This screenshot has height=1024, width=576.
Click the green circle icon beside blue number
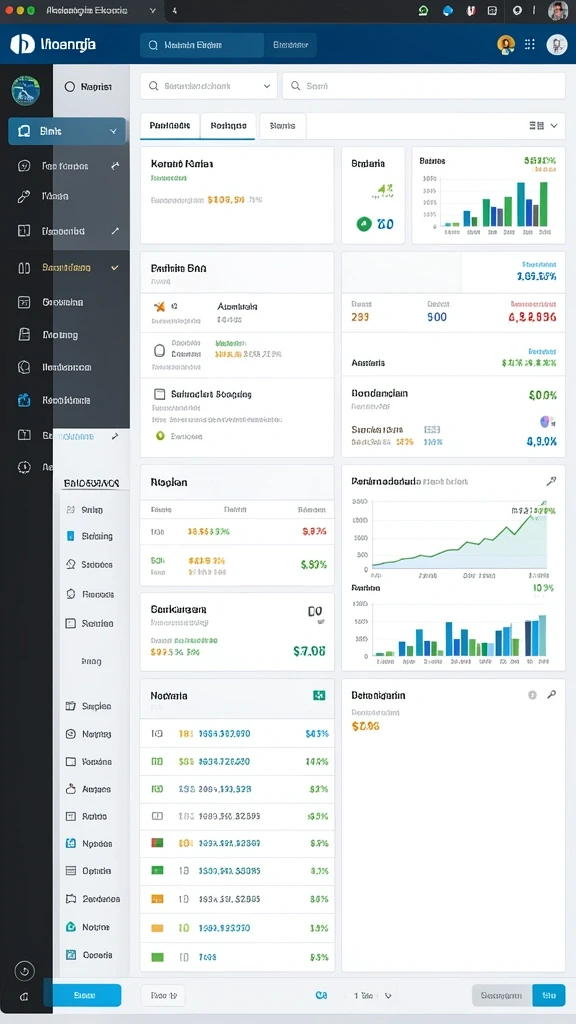pos(364,224)
